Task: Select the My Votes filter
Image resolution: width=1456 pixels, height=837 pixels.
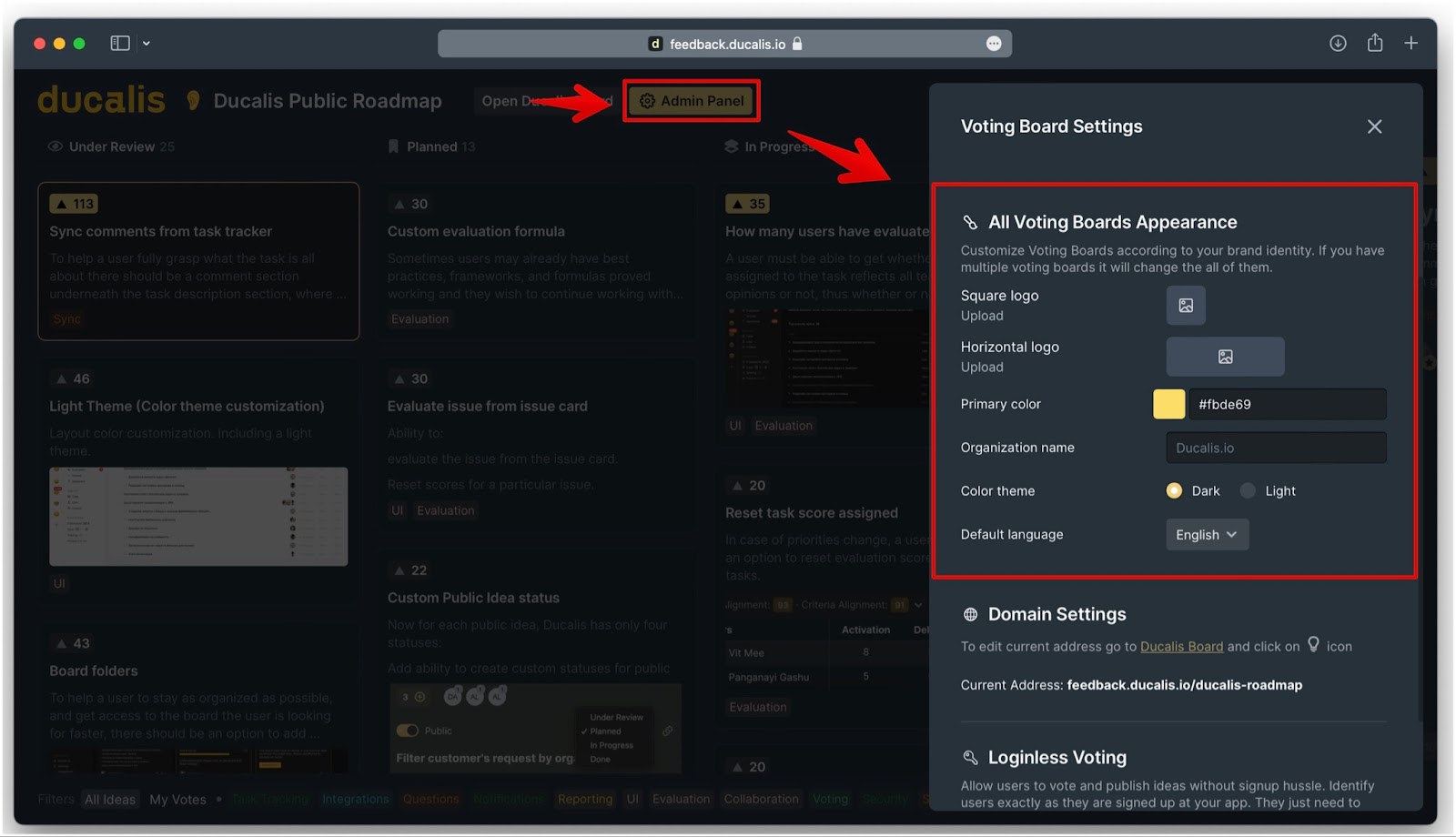Action: tap(177, 800)
